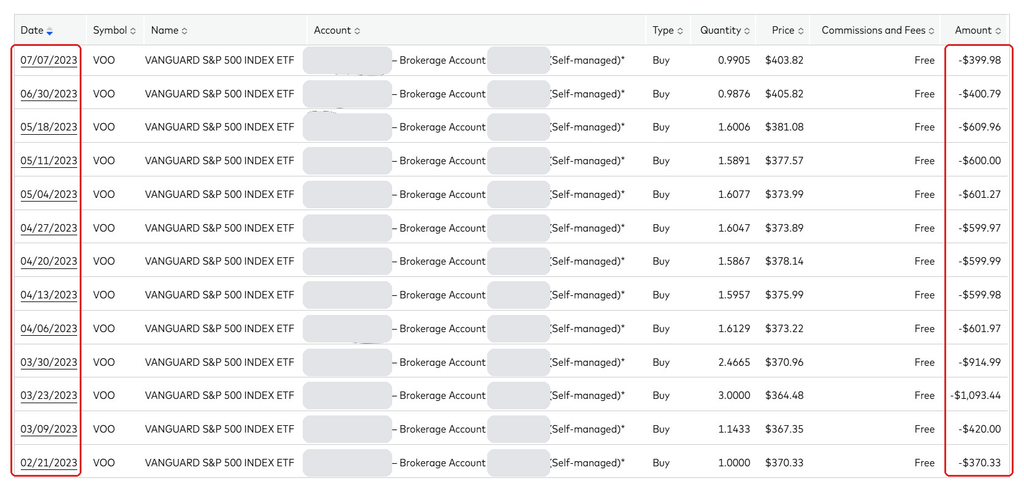Sort by the Quantity column header
Image resolution: width=1024 pixels, height=492 pixels.
725,30
